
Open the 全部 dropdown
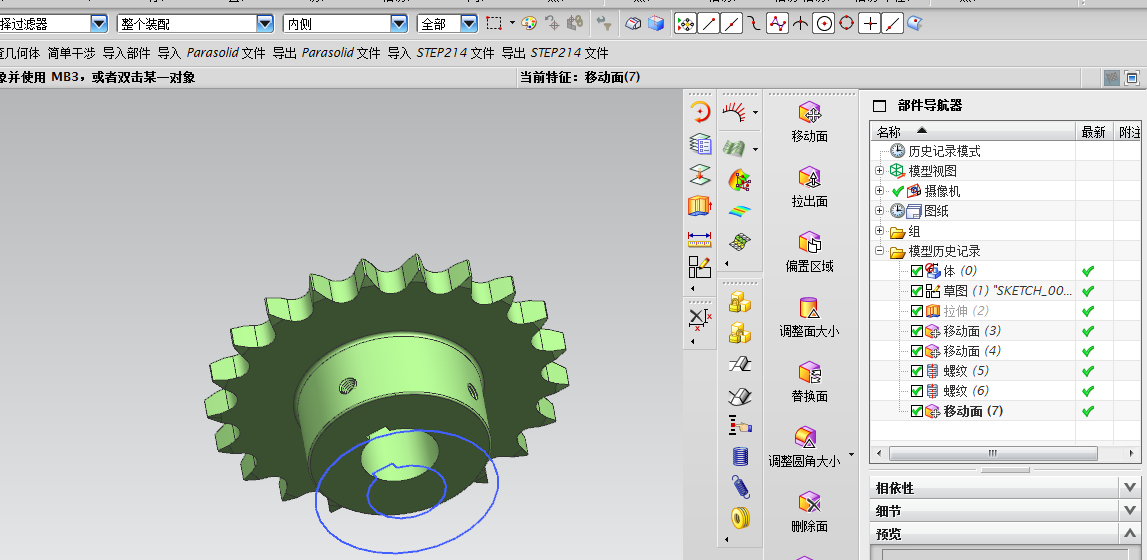(469, 24)
